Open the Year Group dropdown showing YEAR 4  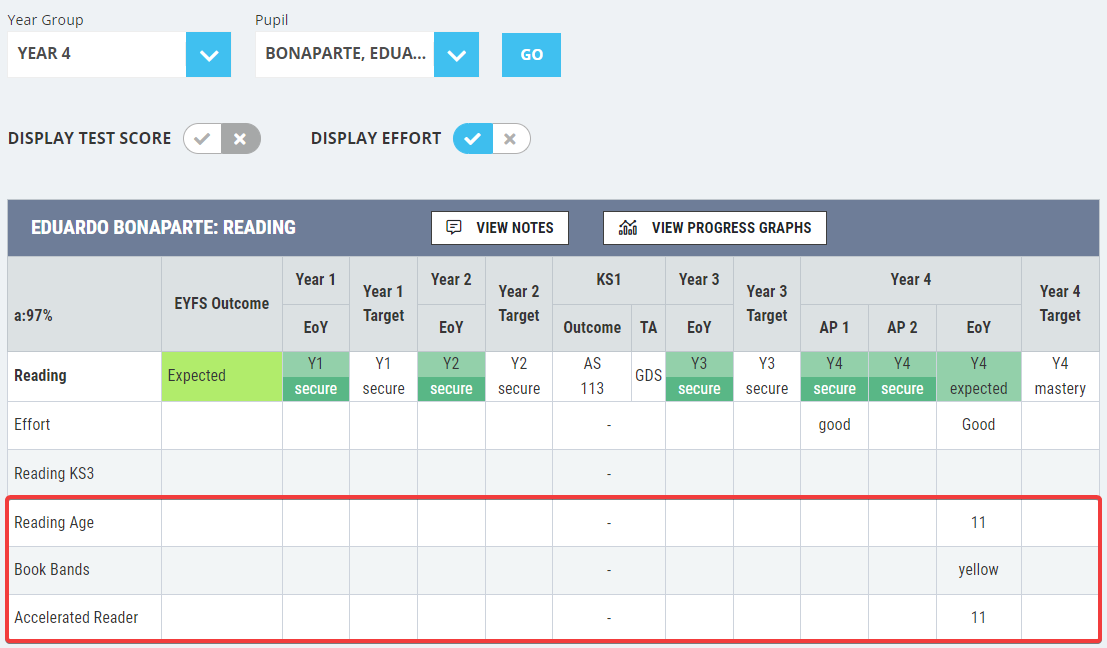[207, 54]
